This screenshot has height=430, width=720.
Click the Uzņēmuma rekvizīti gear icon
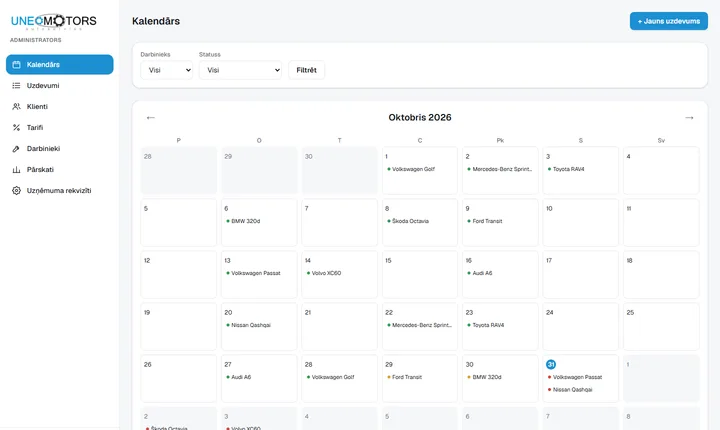coord(17,191)
